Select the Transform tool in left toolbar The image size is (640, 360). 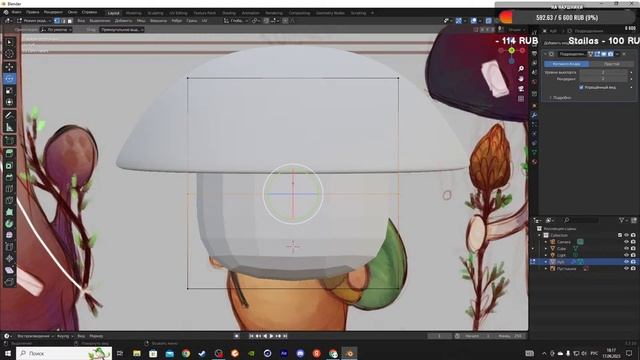pyautogui.click(x=9, y=102)
